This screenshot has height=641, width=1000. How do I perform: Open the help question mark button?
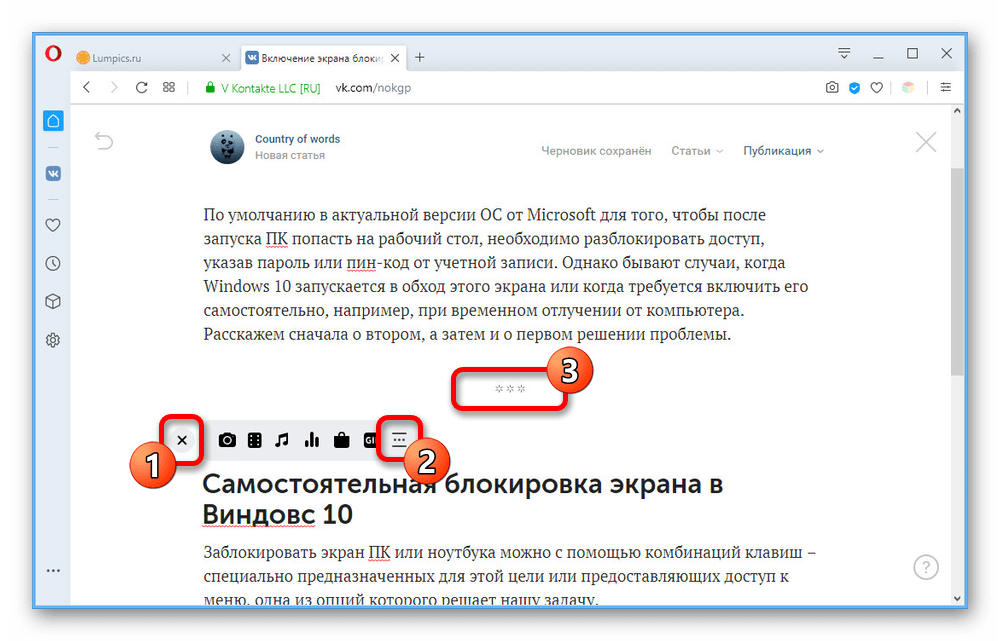(926, 566)
